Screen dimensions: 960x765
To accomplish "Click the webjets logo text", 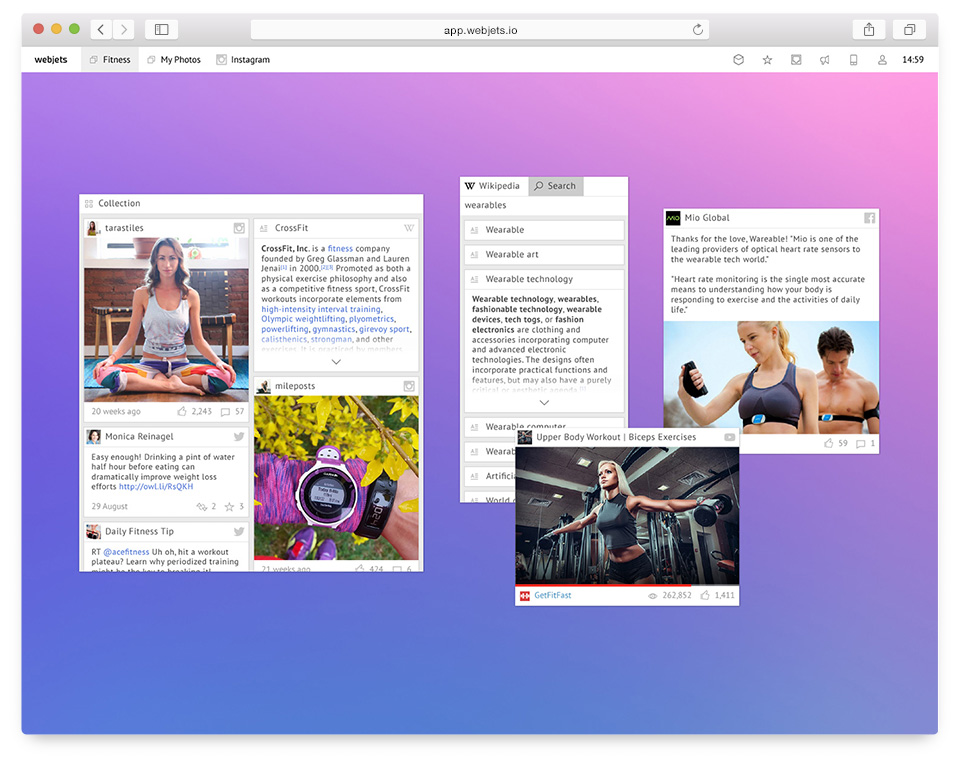I will (51, 59).
